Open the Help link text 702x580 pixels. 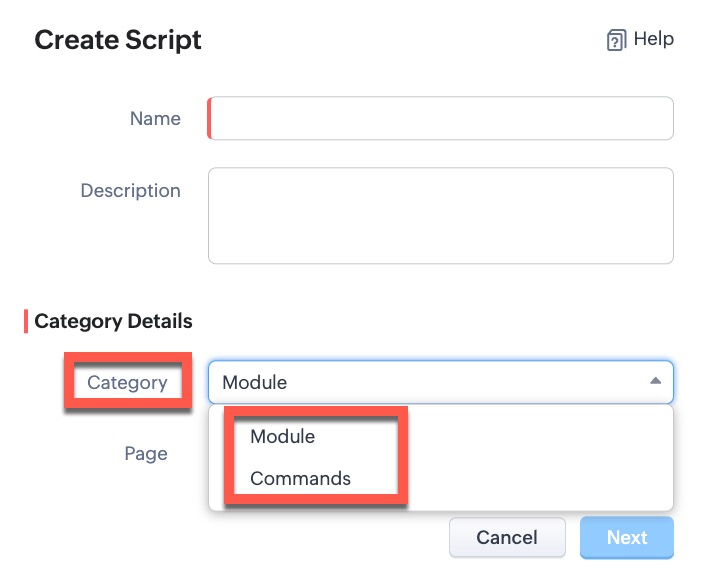[x=654, y=39]
